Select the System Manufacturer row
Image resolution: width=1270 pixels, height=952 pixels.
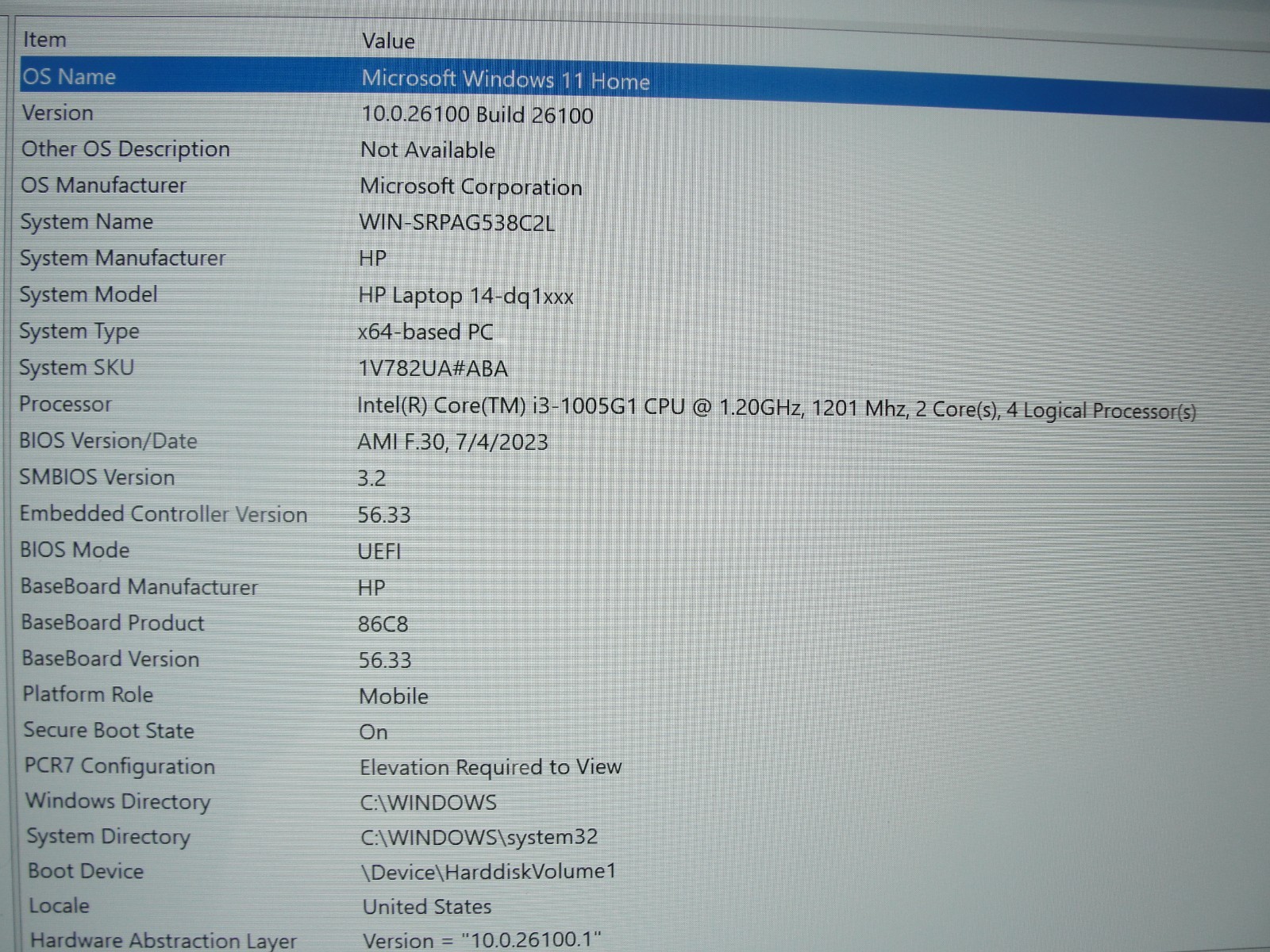tap(123, 259)
